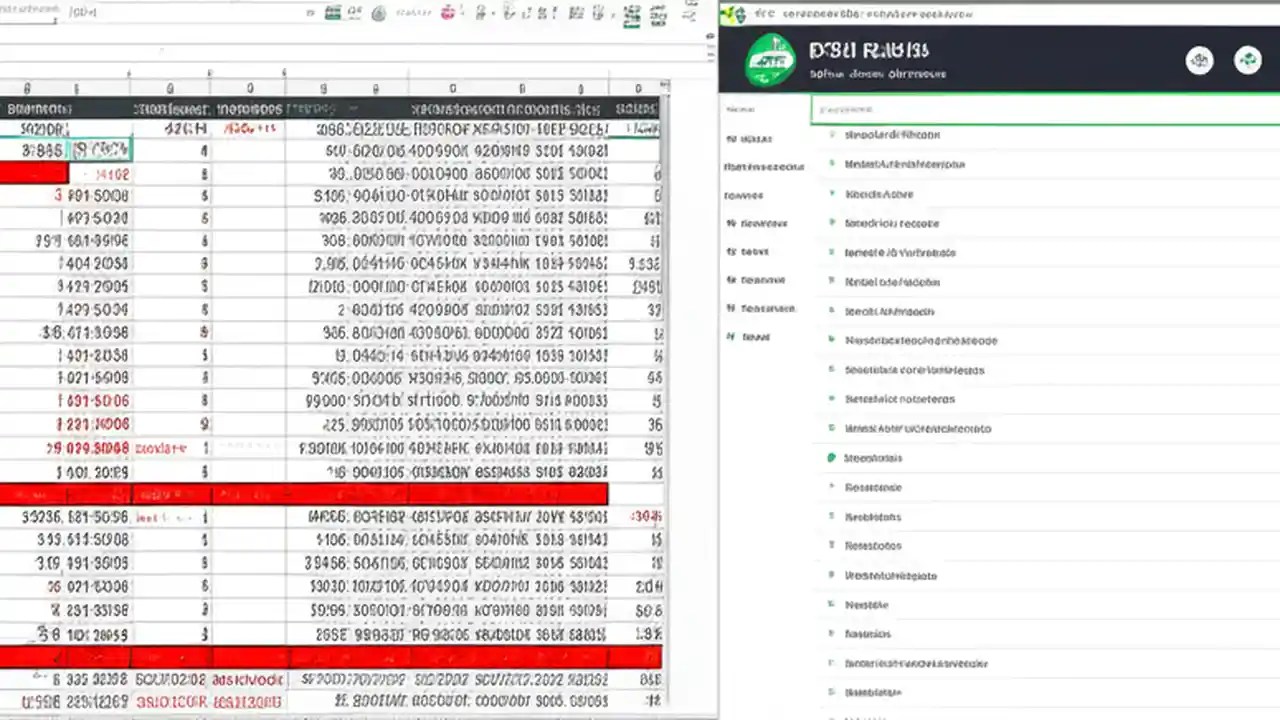
Task: Click the circular settings icon in the dark header
Action: point(1200,60)
